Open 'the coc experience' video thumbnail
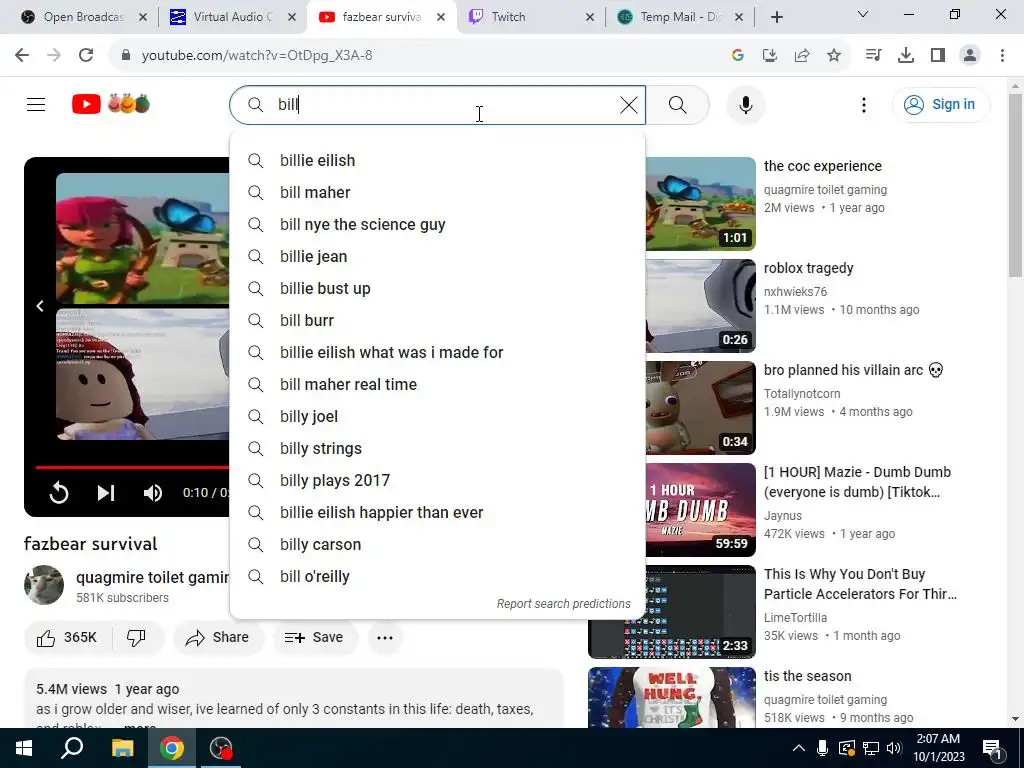Viewport: 1024px width, 768px height. [700, 204]
